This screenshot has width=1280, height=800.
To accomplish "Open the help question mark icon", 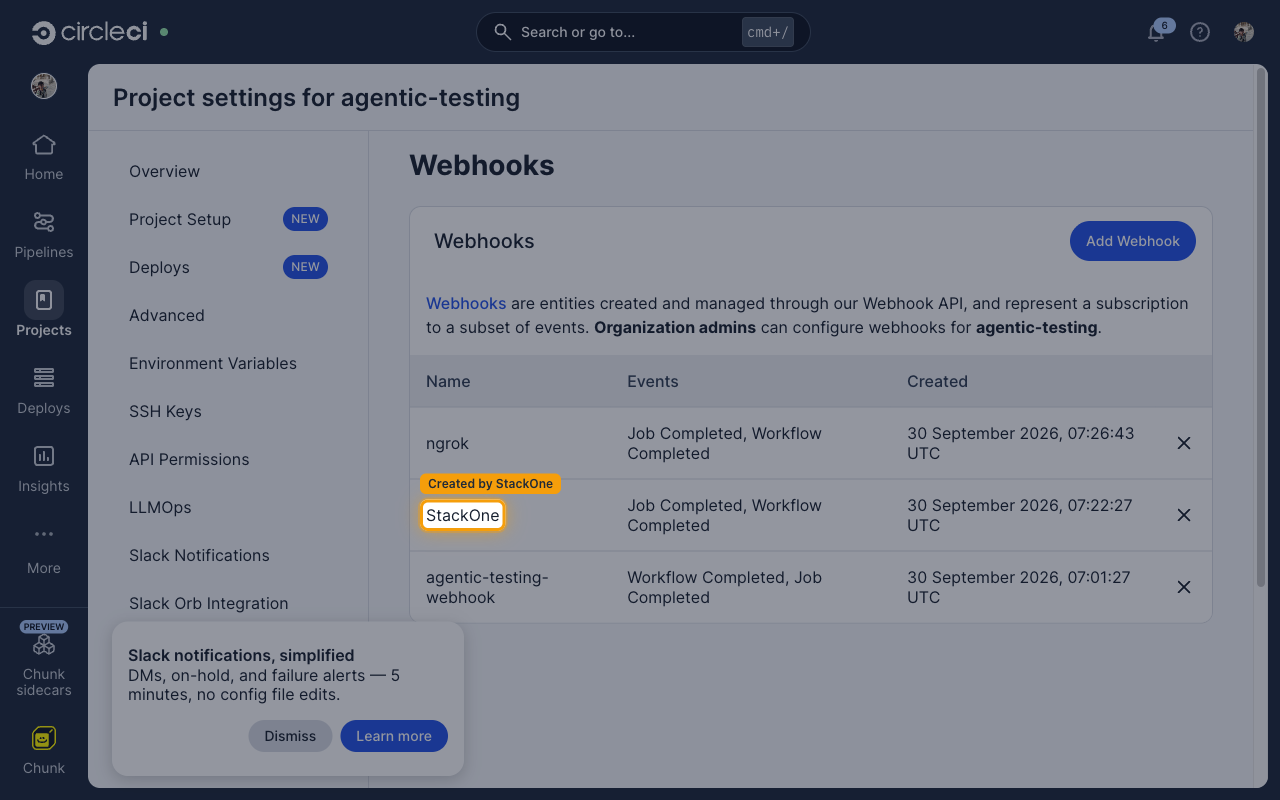I will click(x=1200, y=32).
